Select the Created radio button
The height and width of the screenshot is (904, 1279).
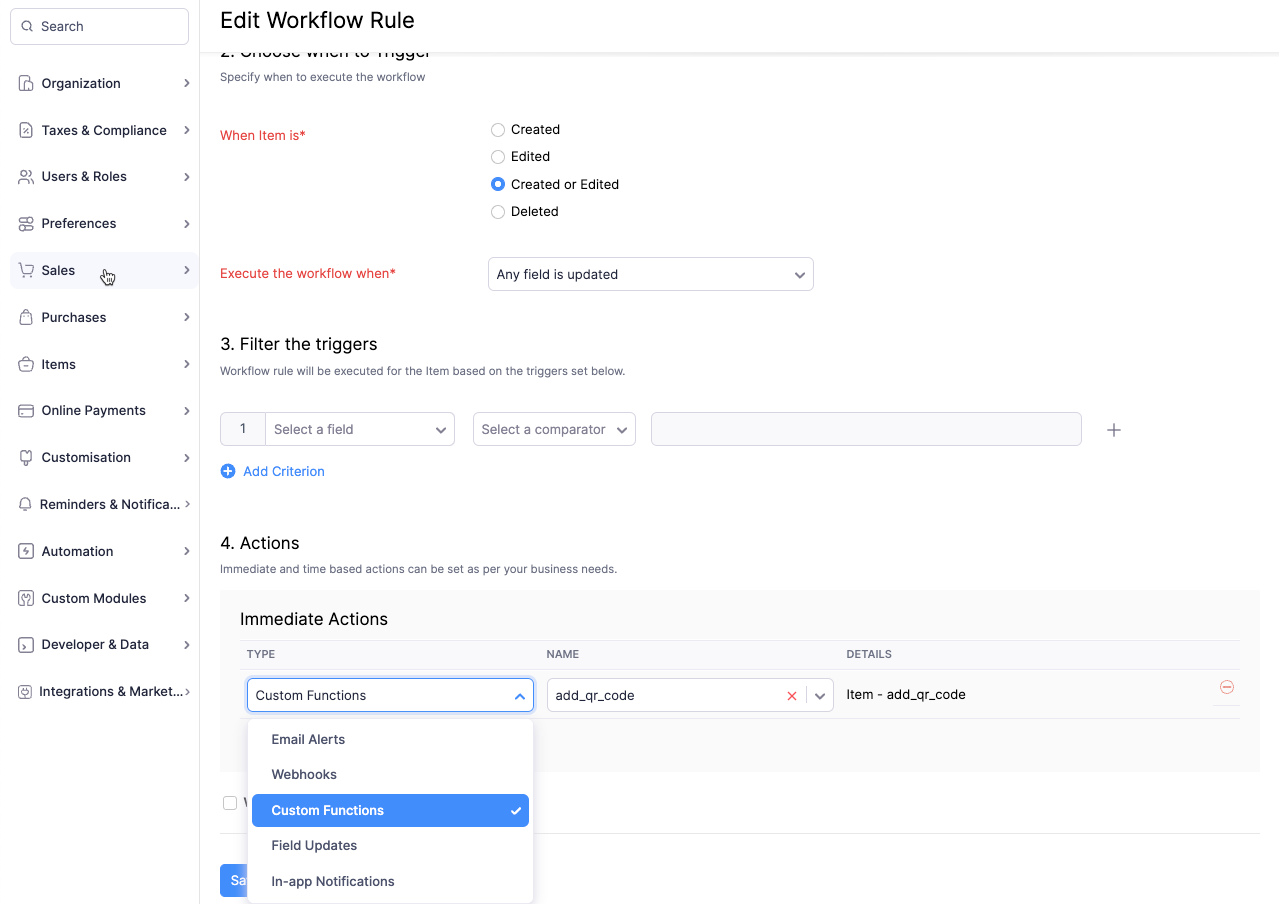(498, 130)
